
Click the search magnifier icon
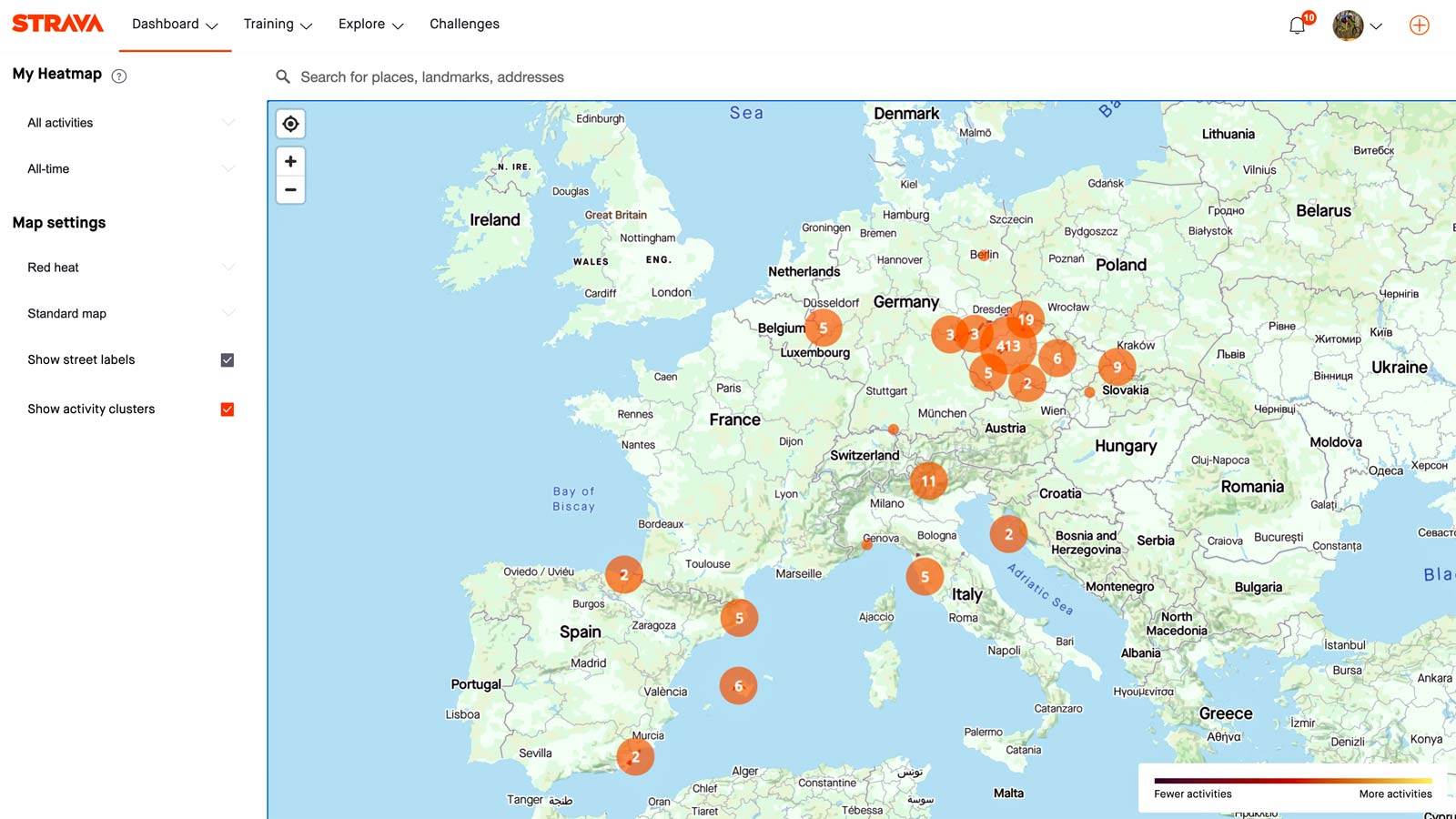click(283, 77)
